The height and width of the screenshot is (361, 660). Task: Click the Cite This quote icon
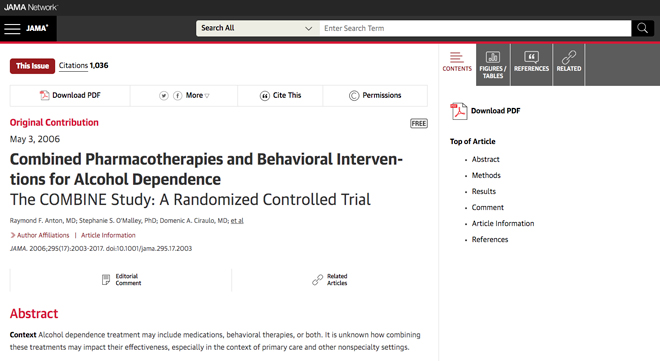[264, 96]
